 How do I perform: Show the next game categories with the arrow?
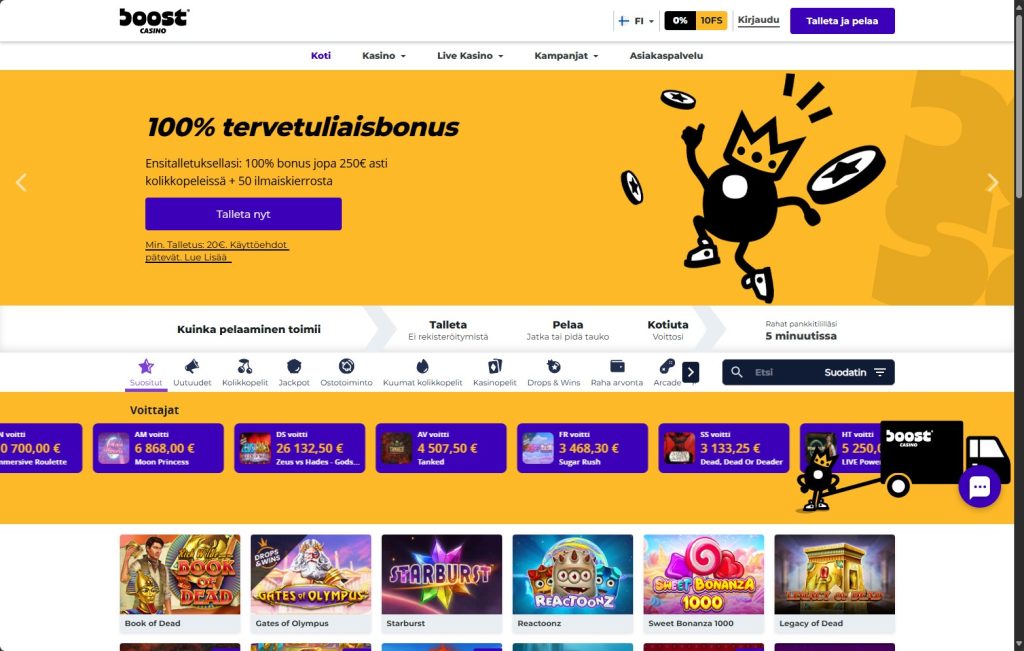coord(690,372)
